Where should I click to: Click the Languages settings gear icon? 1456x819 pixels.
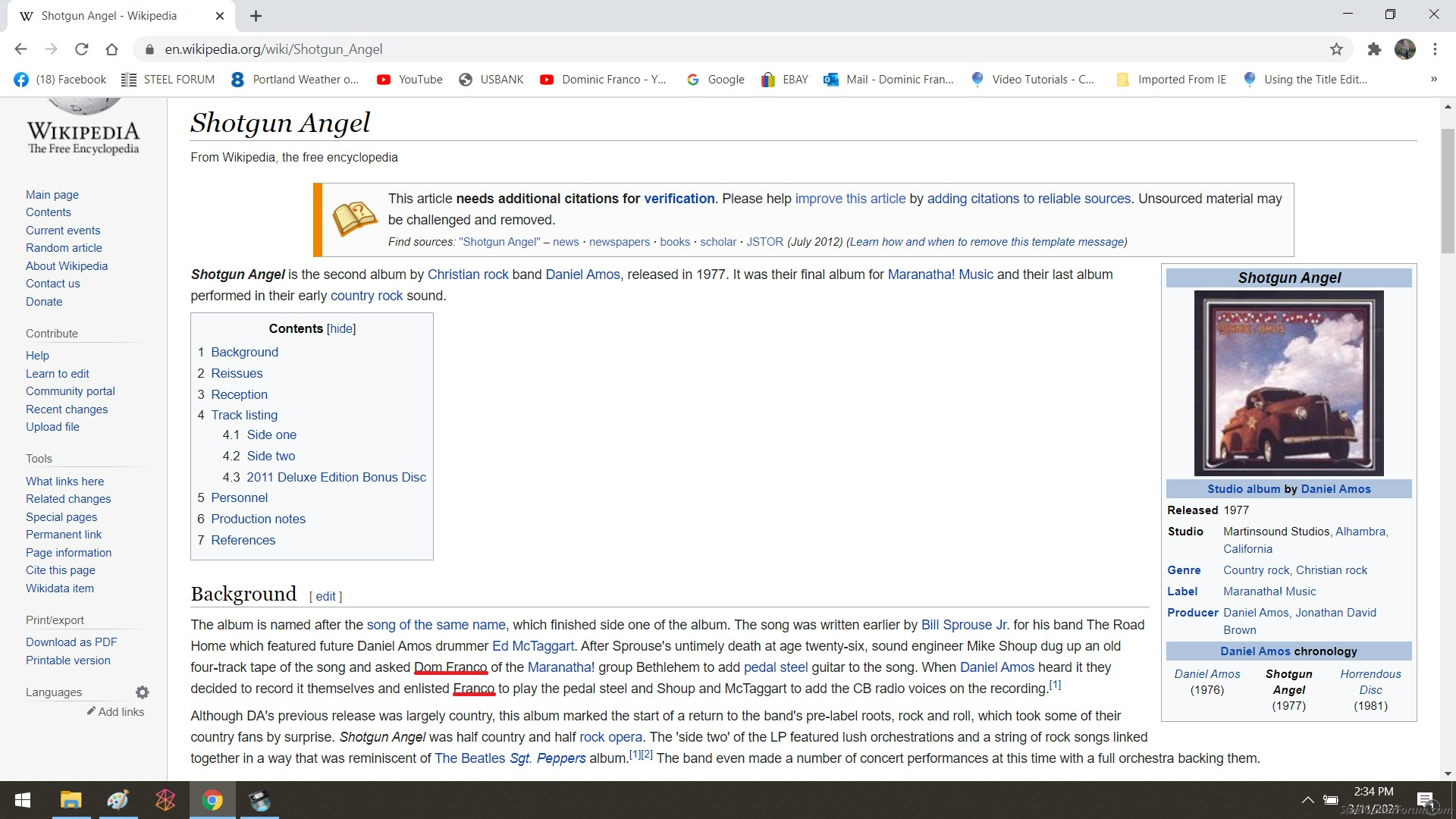coord(142,692)
